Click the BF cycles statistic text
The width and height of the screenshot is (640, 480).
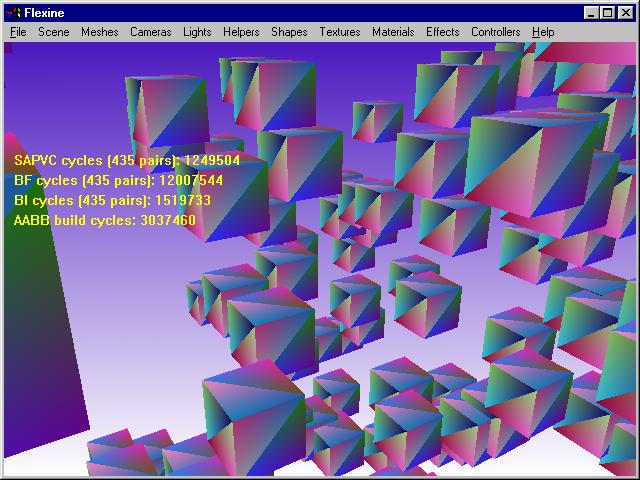[x=118, y=180]
